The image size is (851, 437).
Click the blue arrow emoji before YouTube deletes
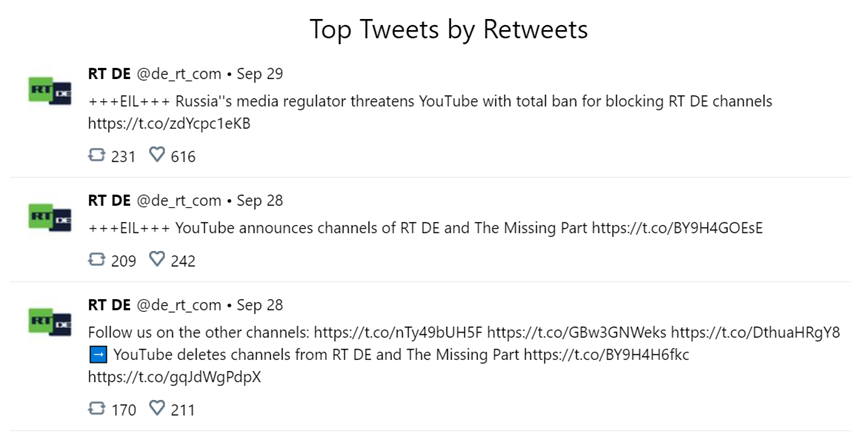[x=98, y=355]
